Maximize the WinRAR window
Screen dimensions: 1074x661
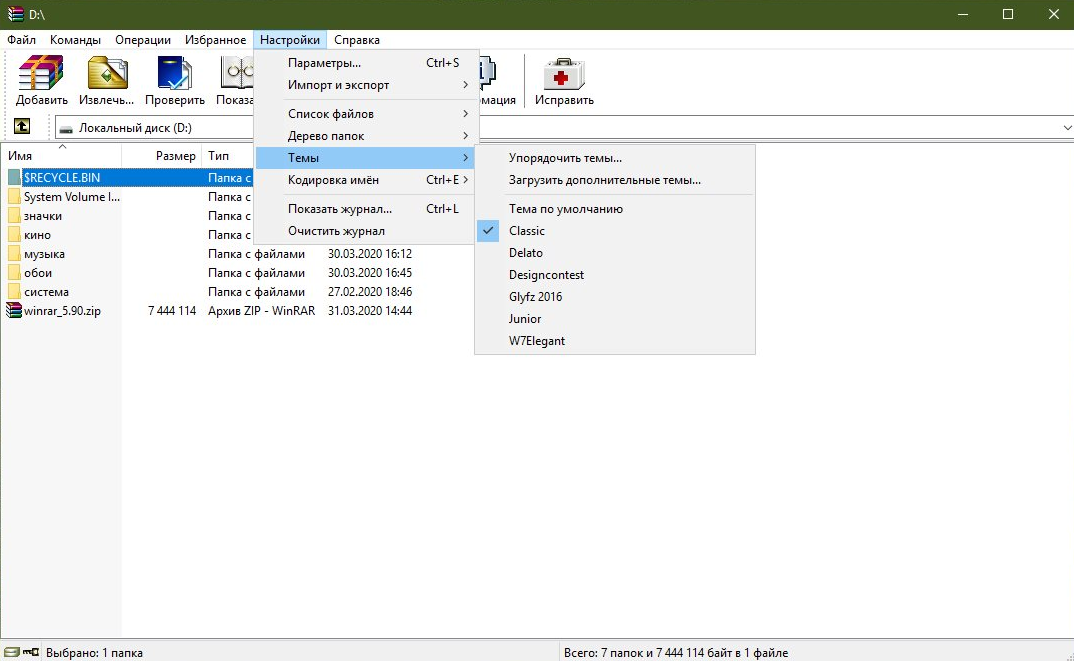point(1008,14)
